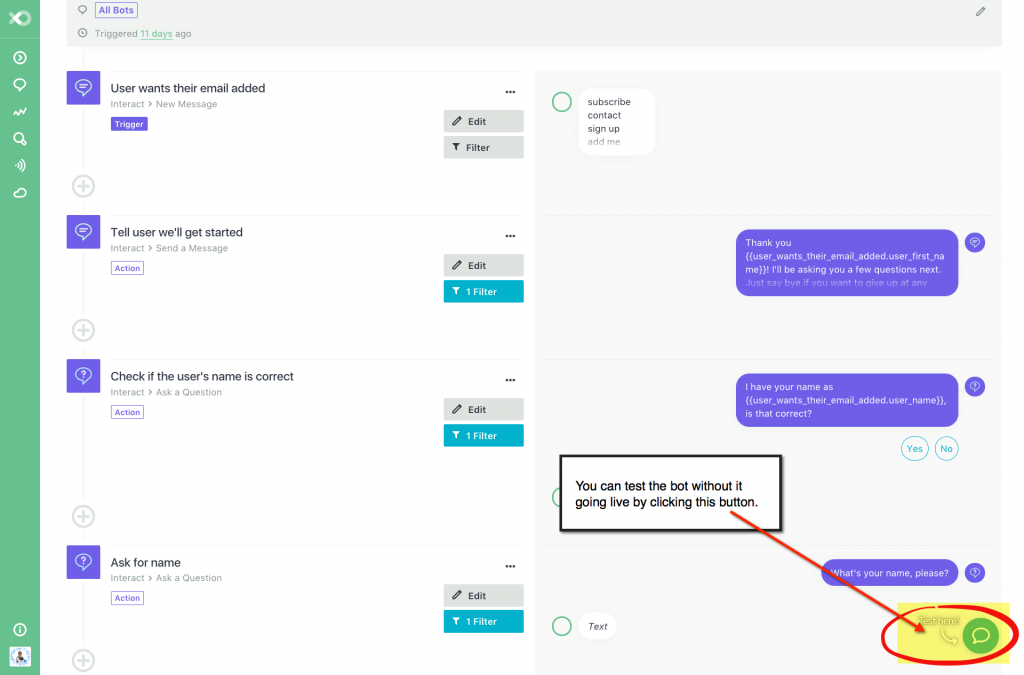This screenshot has height=675, width=1024.
Task: Select the search icon in left sidebar
Action: [20, 139]
